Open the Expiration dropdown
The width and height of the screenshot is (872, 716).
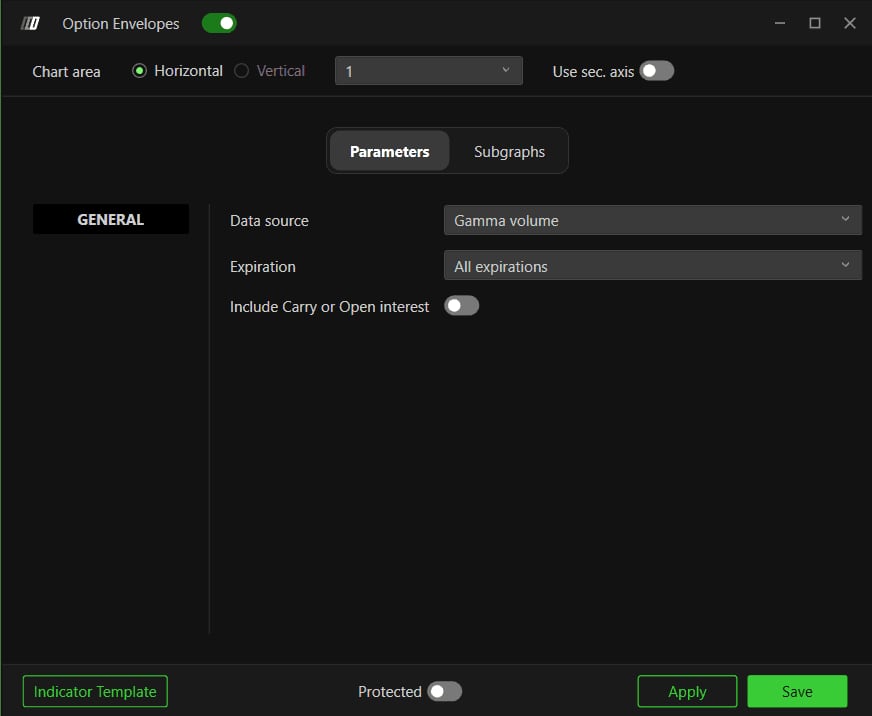(652, 265)
